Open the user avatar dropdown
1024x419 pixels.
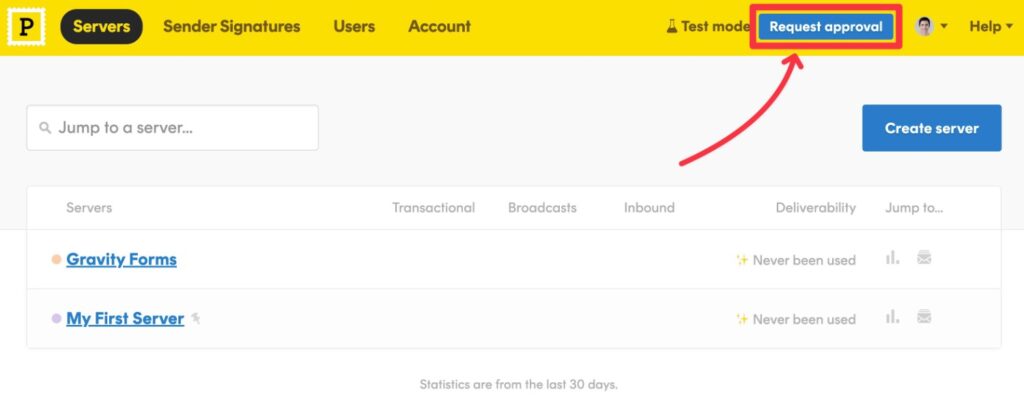[x=931, y=27]
